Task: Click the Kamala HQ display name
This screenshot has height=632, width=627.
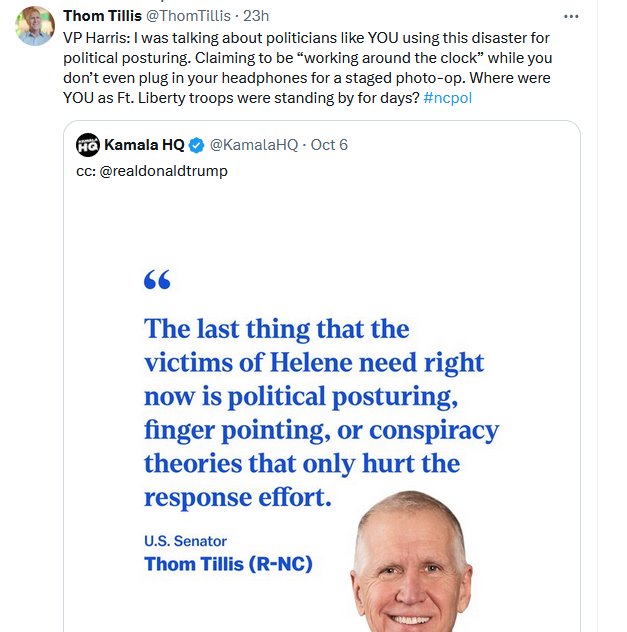Action: (144, 145)
